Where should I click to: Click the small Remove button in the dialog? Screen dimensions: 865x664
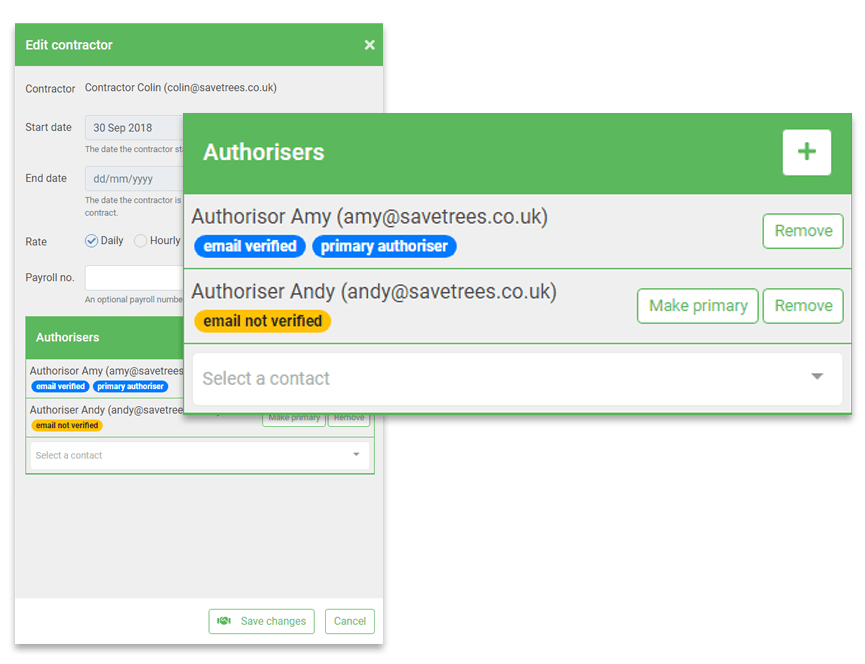(x=349, y=419)
